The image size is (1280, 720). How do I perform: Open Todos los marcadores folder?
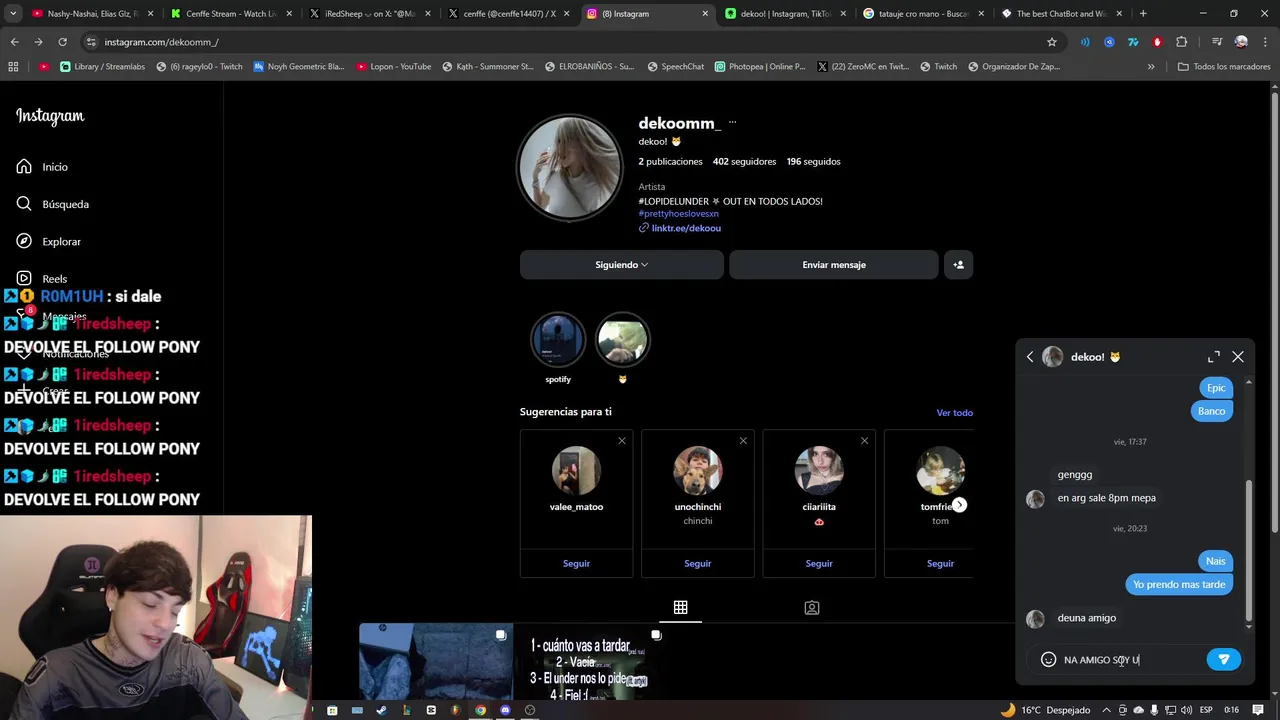click(x=1224, y=66)
